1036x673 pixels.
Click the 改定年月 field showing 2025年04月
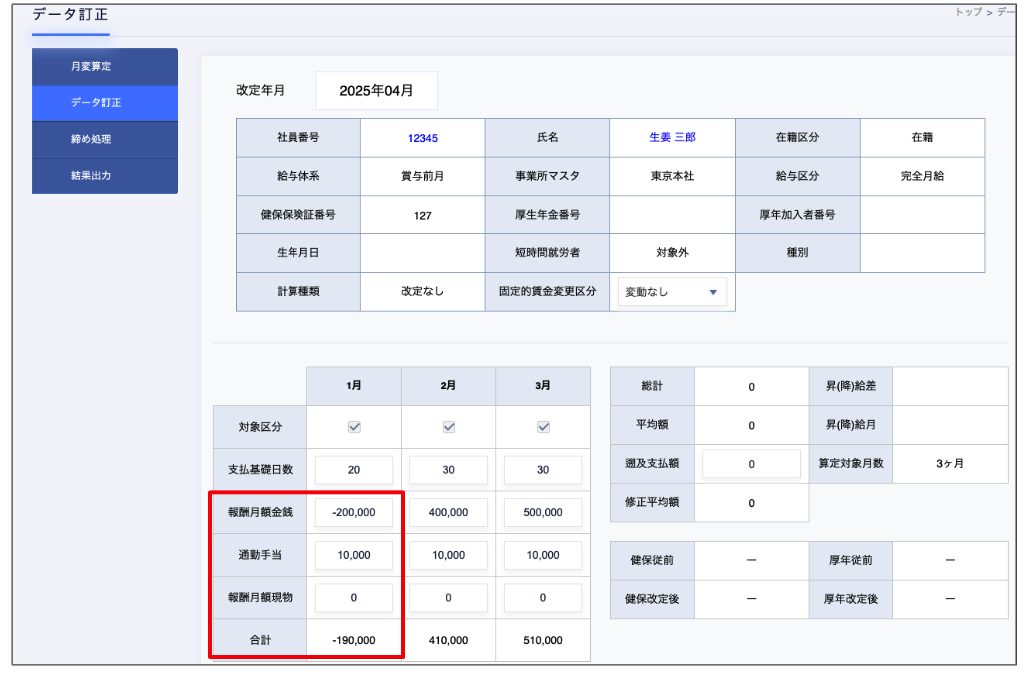pyautogui.click(x=376, y=90)
